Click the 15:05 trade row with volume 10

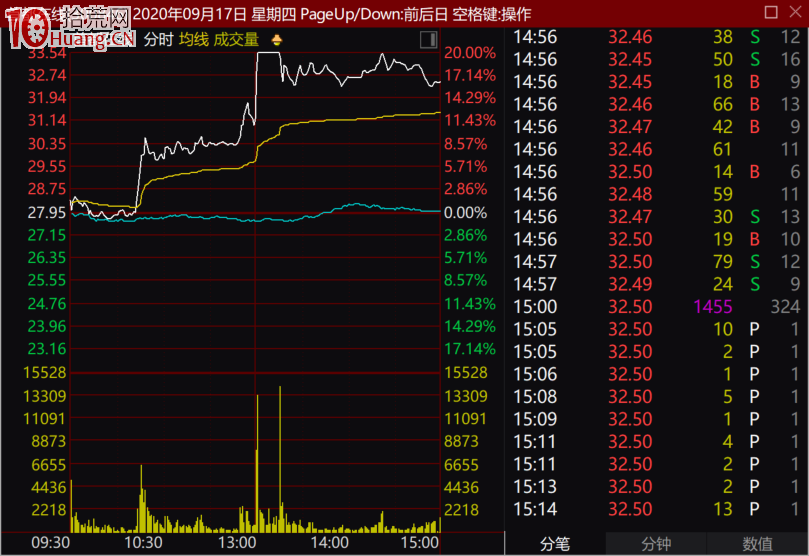[656, 330]
